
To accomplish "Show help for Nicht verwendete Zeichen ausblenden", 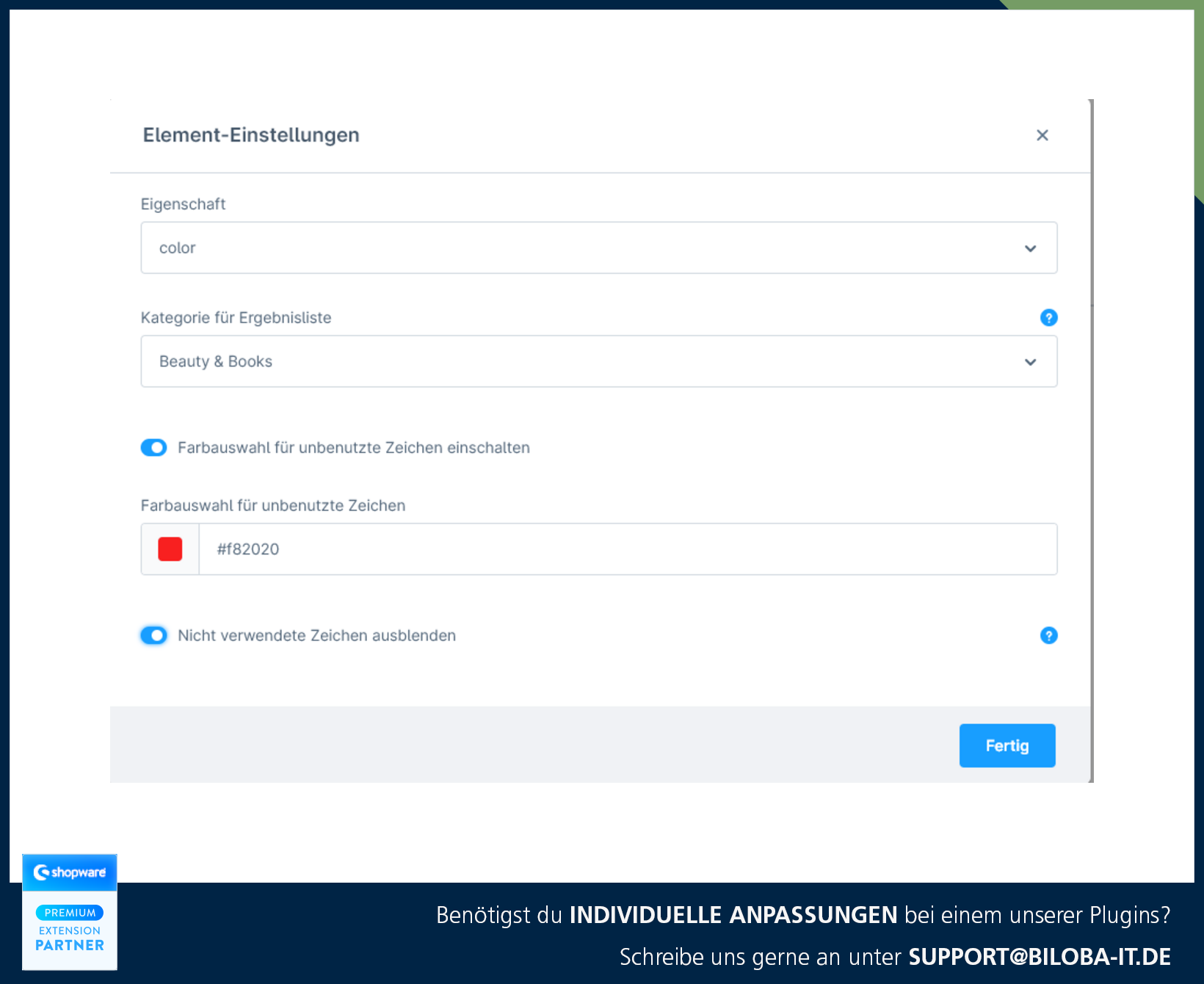I will (1048, 635).
